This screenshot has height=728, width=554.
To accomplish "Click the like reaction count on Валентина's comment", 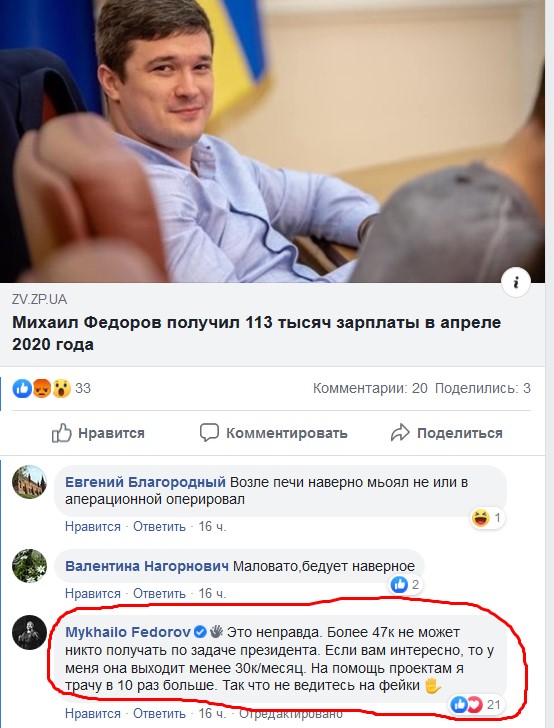I will click(405, 585).
